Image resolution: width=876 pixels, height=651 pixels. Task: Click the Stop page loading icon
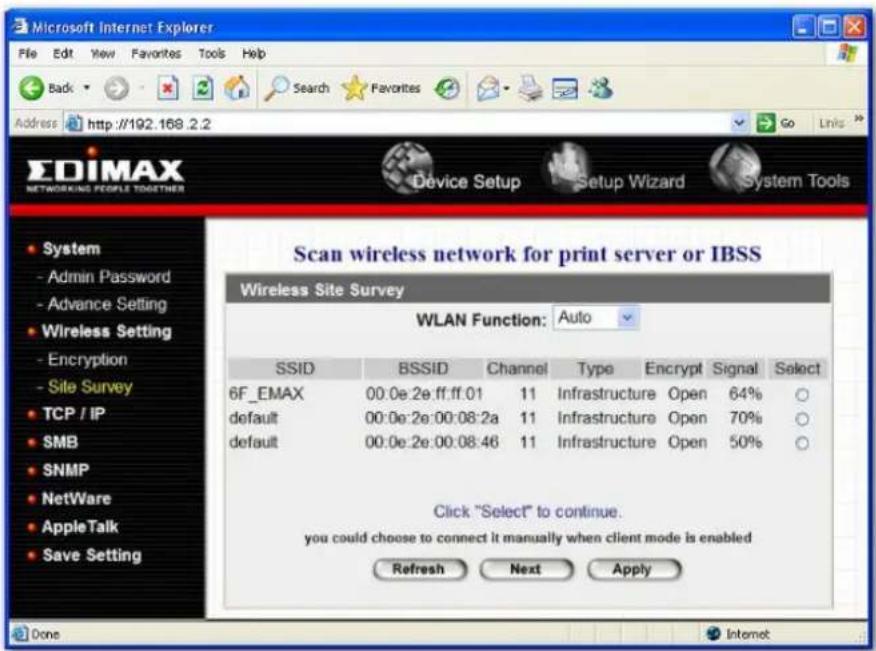click(x=168, y=88)
